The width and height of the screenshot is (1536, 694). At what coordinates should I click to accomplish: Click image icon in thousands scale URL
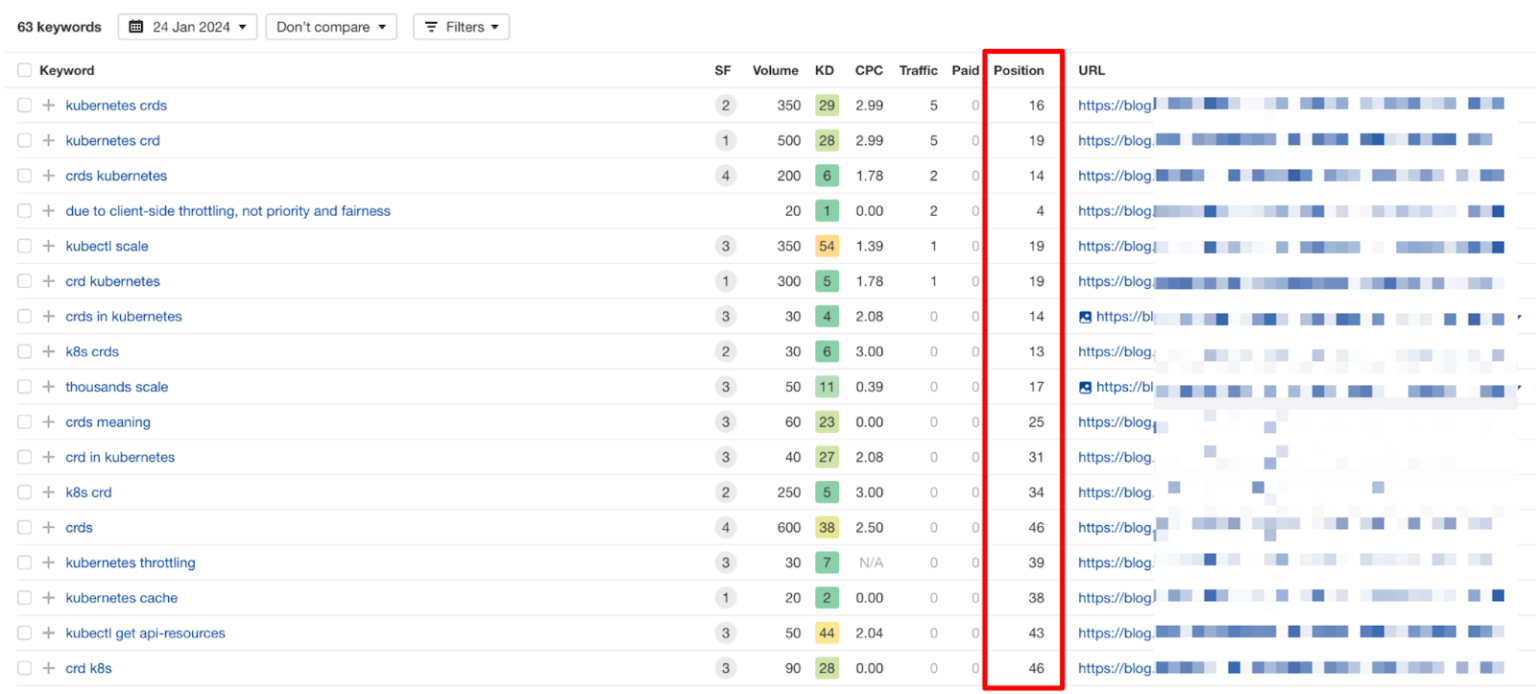point(1085,387)
